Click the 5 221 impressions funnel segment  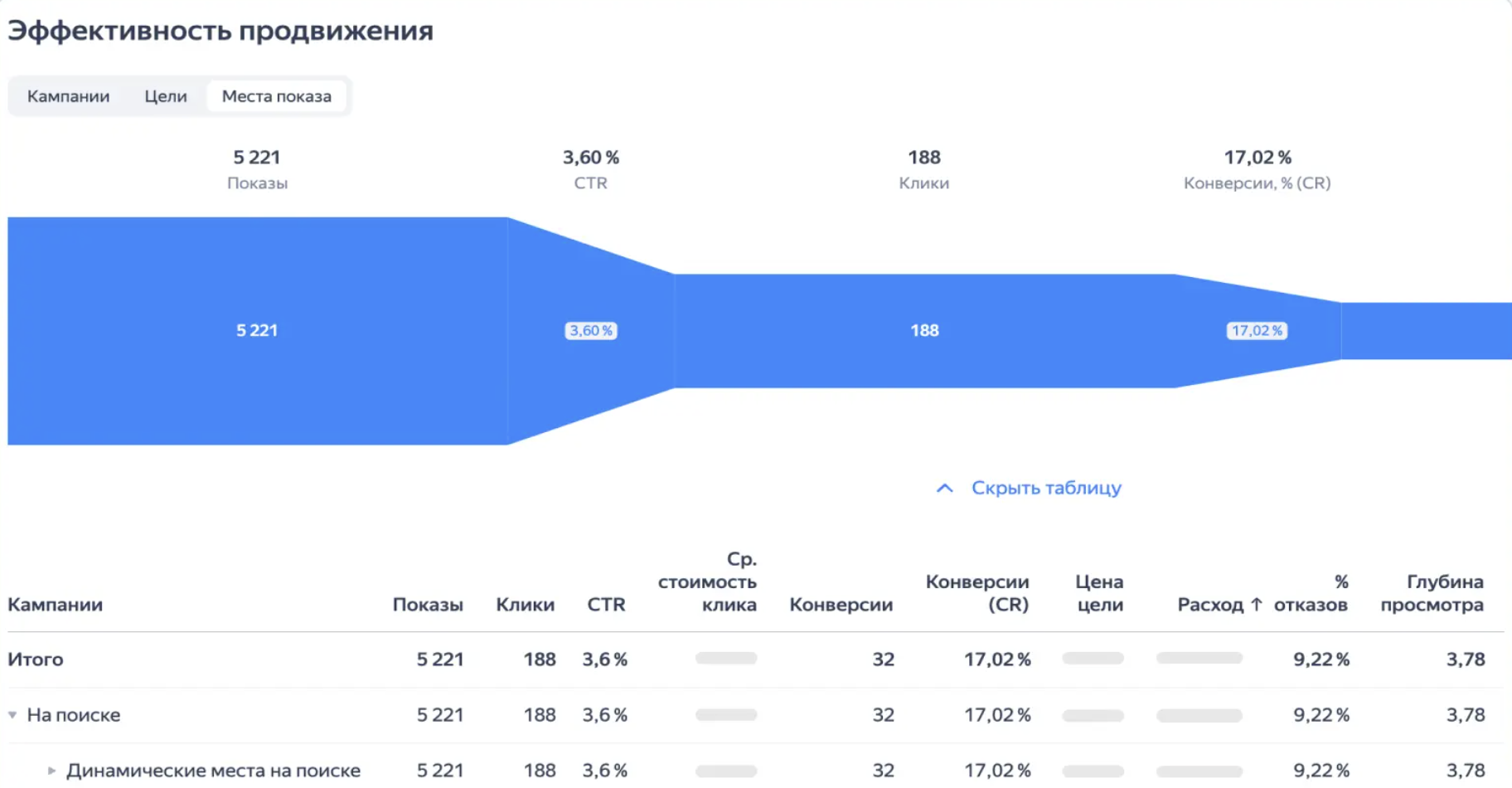click(x=257, y=331)
